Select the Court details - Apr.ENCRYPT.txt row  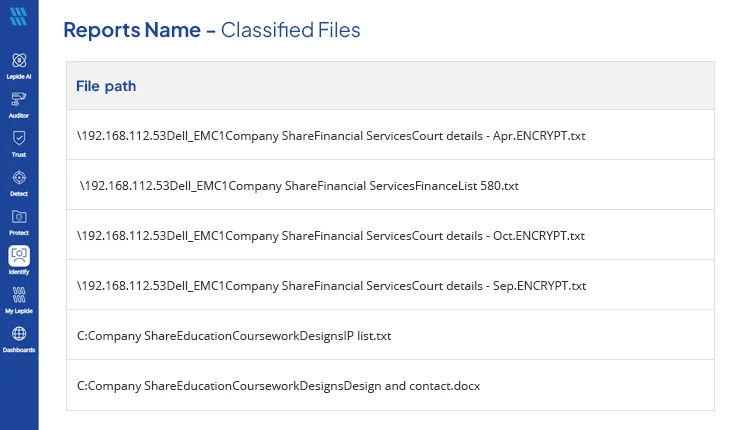point(390,135)
